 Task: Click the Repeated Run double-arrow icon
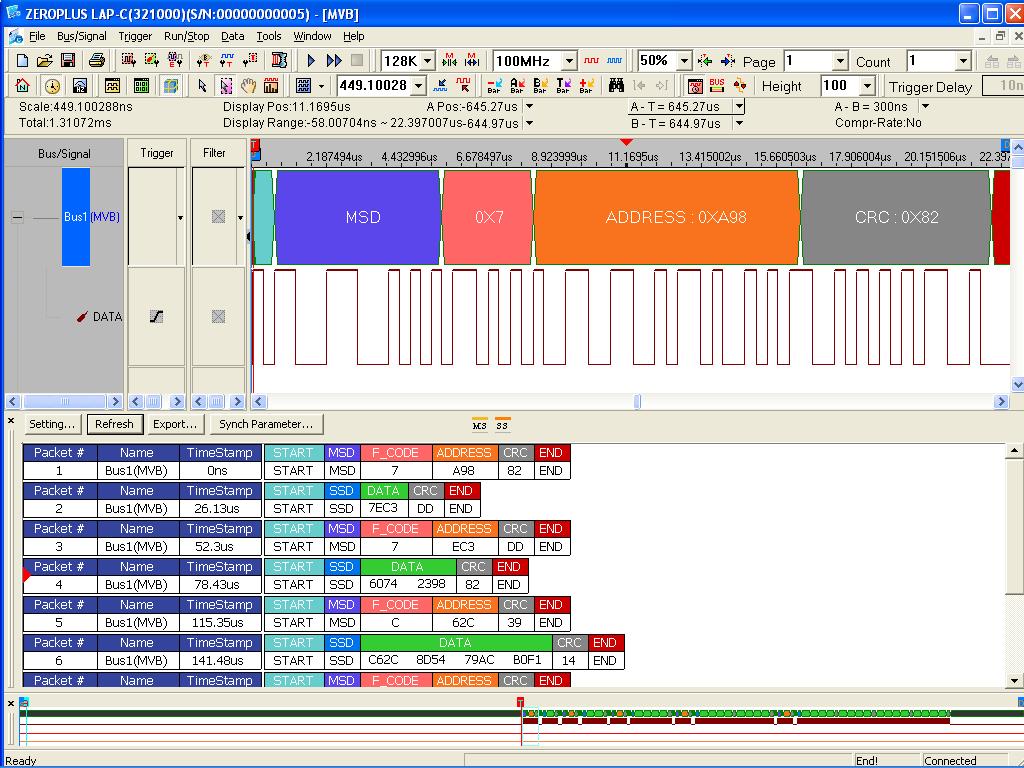coord(332,60)
